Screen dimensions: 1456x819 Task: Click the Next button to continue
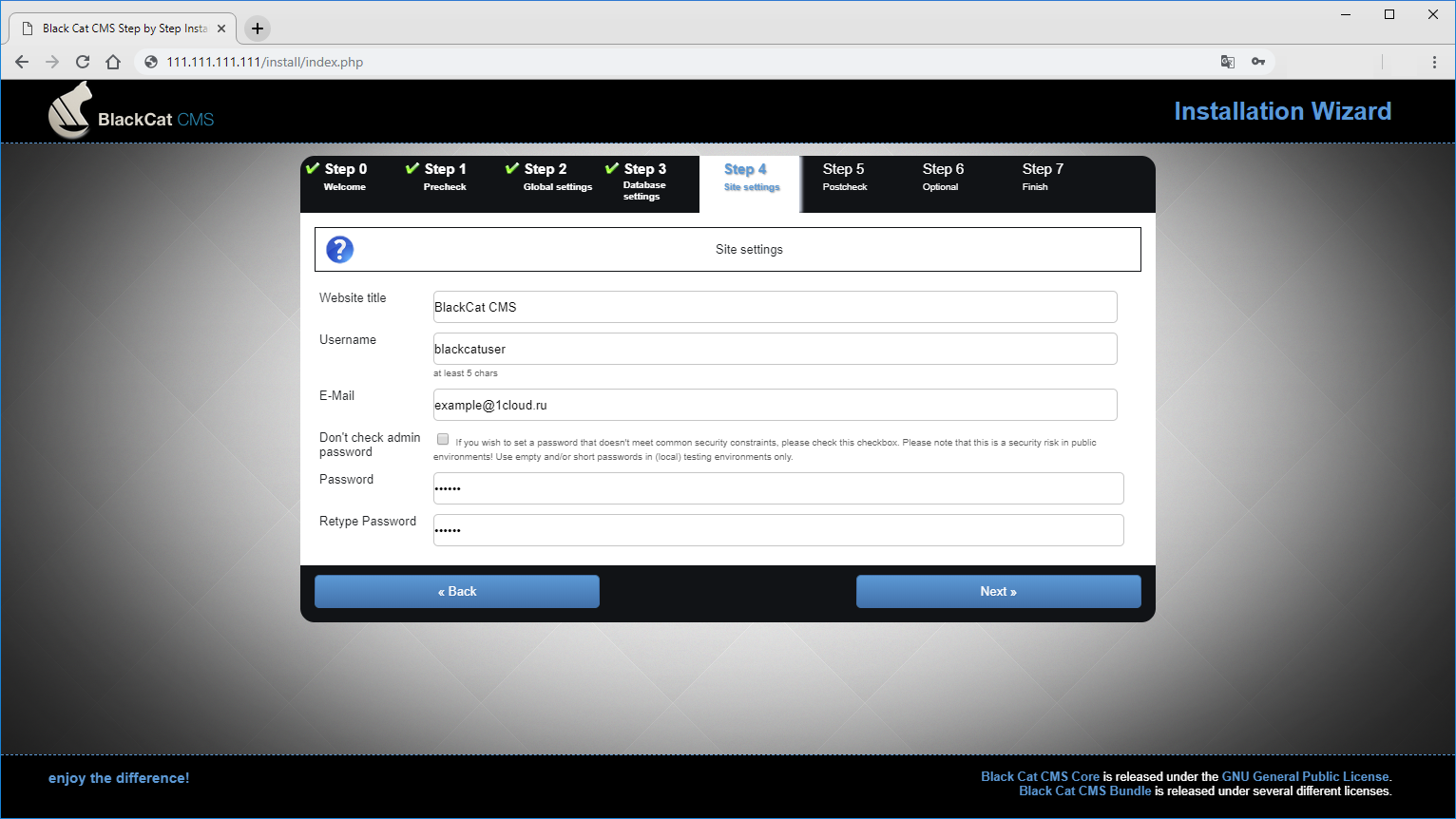click(998, 591)
